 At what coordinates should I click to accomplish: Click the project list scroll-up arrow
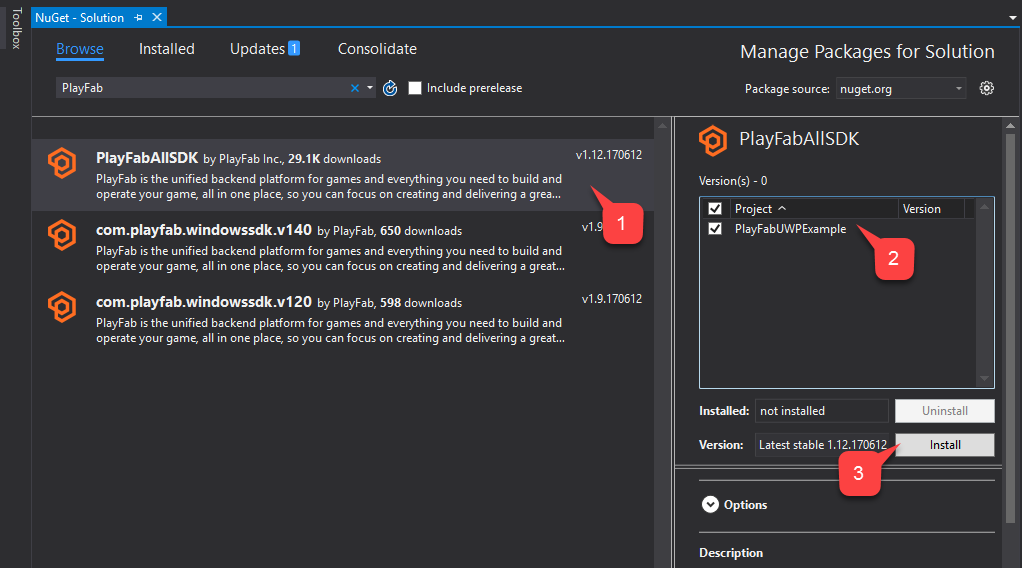pos(984,207)
